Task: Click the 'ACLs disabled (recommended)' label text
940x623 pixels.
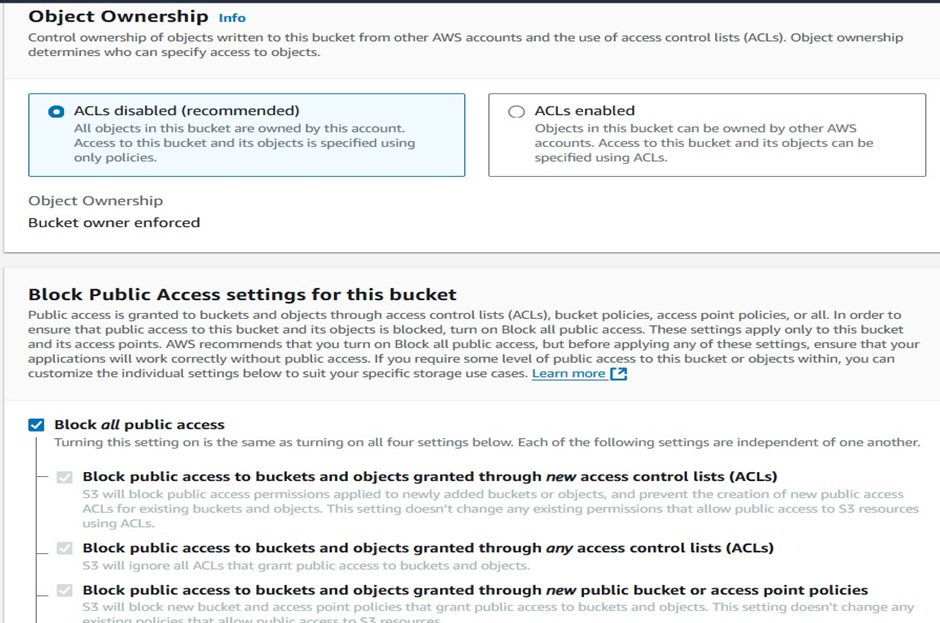Action: 186,111
